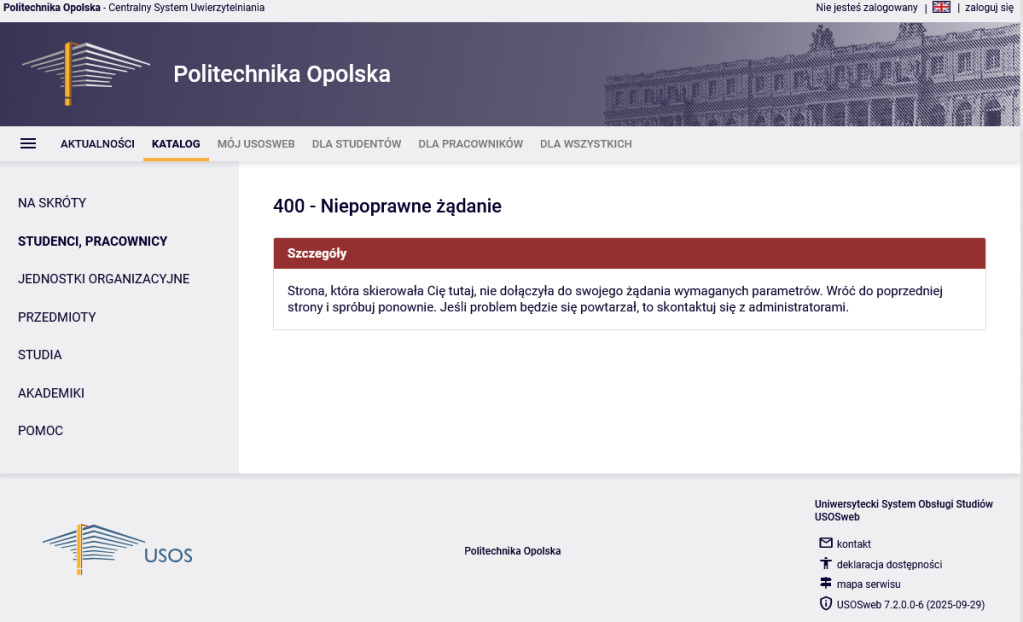Click the Politechnika Opolska logo in header
Image resolution: width=1023 pixels, height=622 pixels.
click(86, 73)
